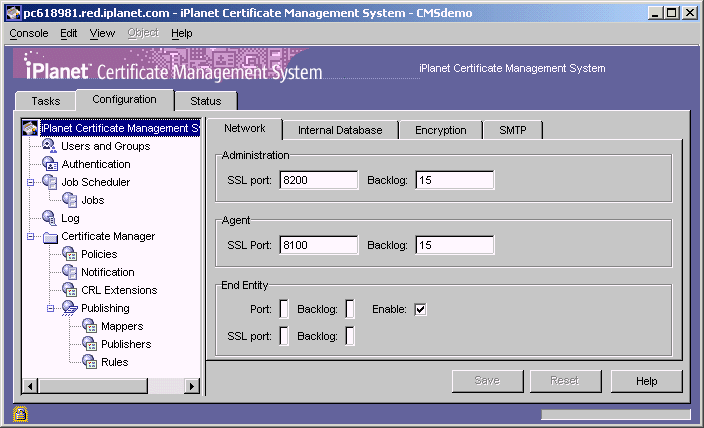
Task: Click the Authentication node icon
Action: point(49,164)
